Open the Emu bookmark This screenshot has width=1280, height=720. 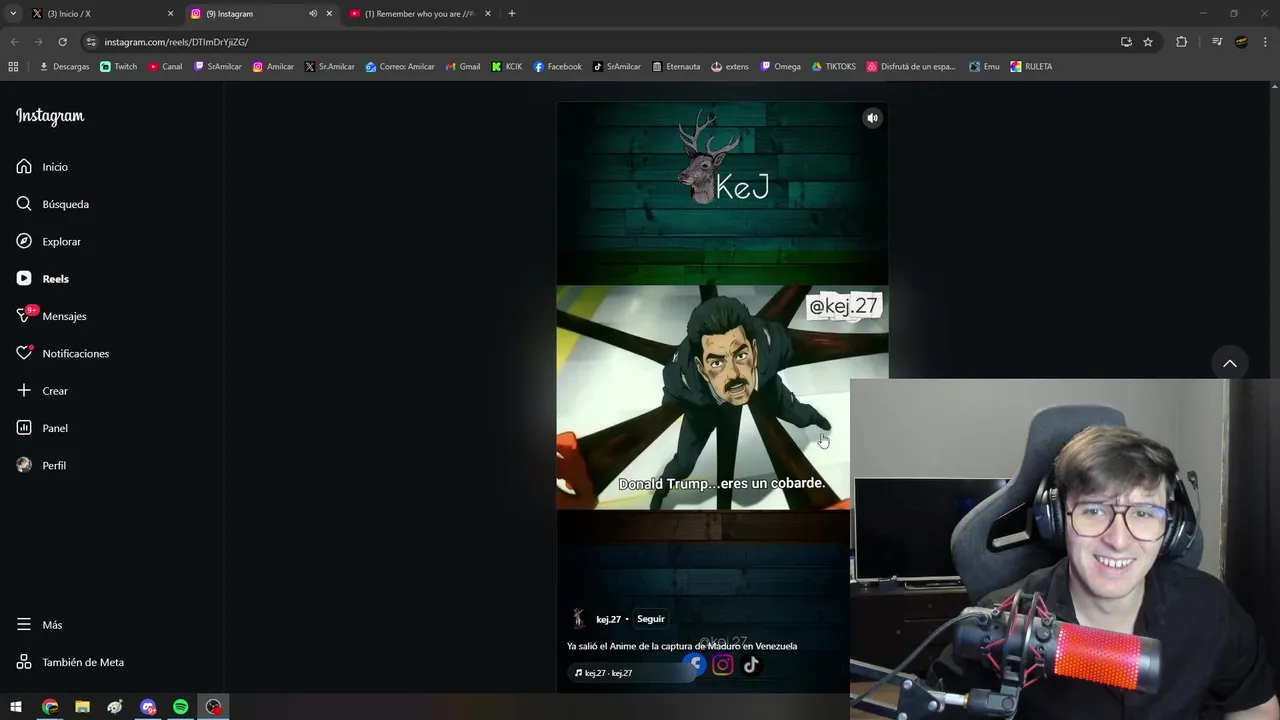[x=984, y=67]
